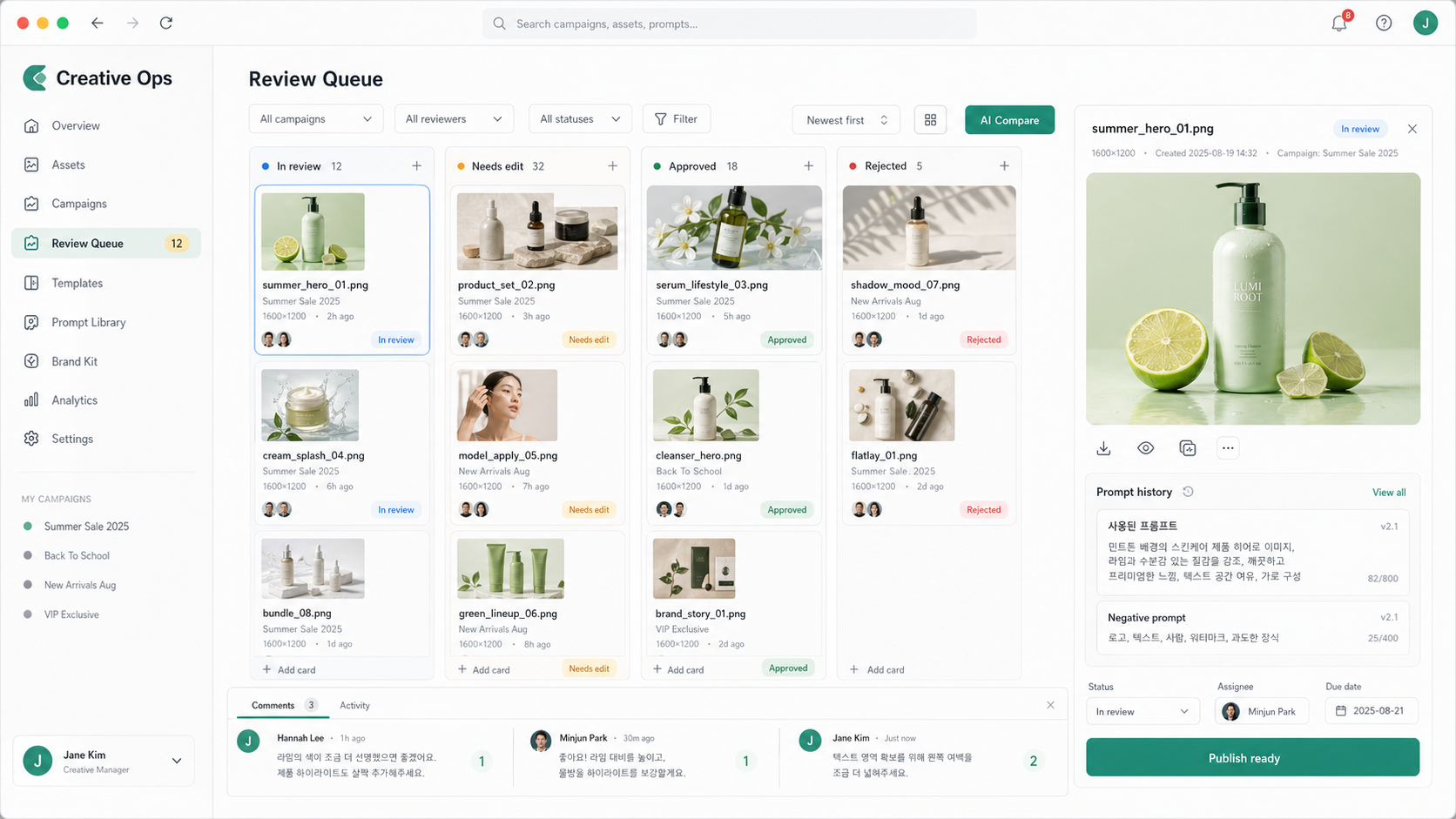Screen dimensions: 1456x819
Task: Open the notifications bell
Action: click(1339, 23)
